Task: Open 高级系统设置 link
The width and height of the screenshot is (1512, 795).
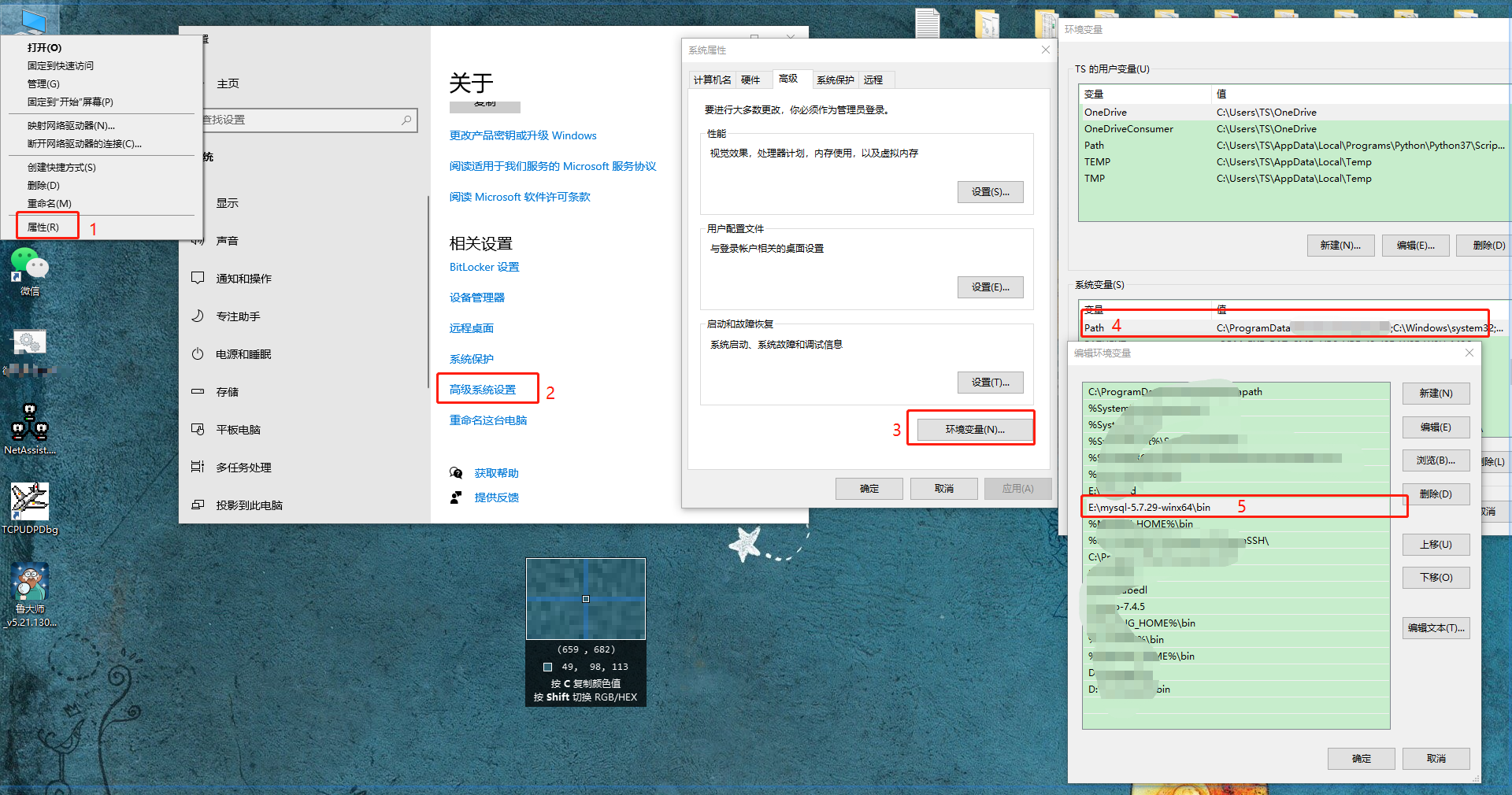Action: tap(483, 390)
